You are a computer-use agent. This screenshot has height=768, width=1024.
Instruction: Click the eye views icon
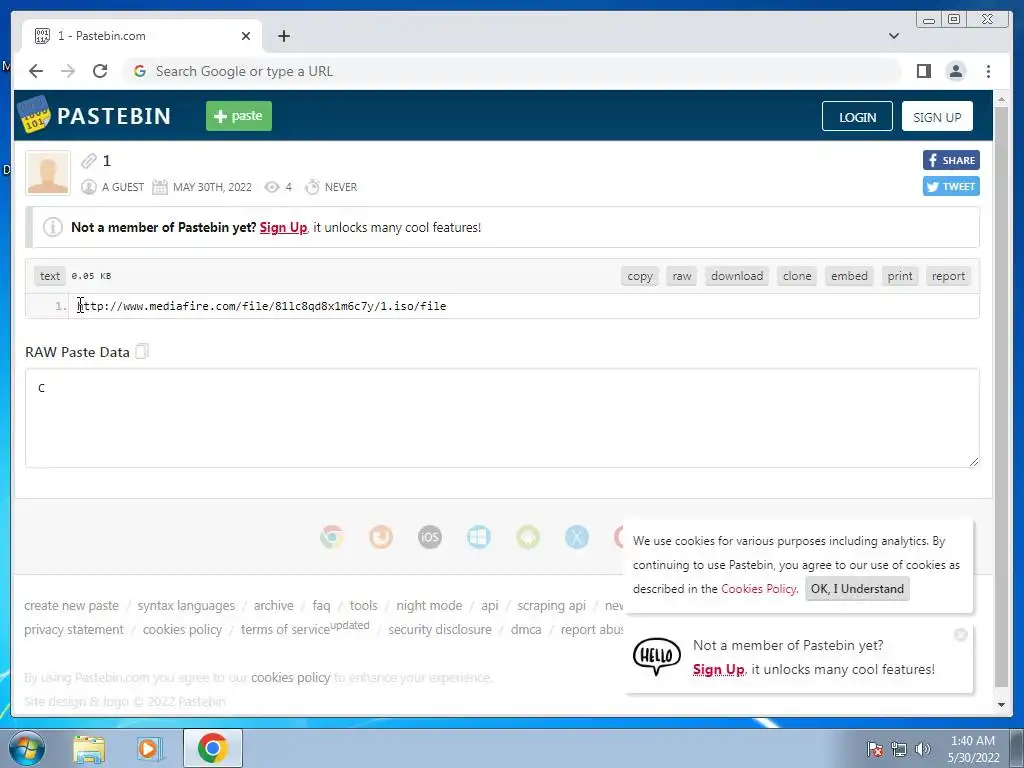pyautogui.click(x=272, y=187)
